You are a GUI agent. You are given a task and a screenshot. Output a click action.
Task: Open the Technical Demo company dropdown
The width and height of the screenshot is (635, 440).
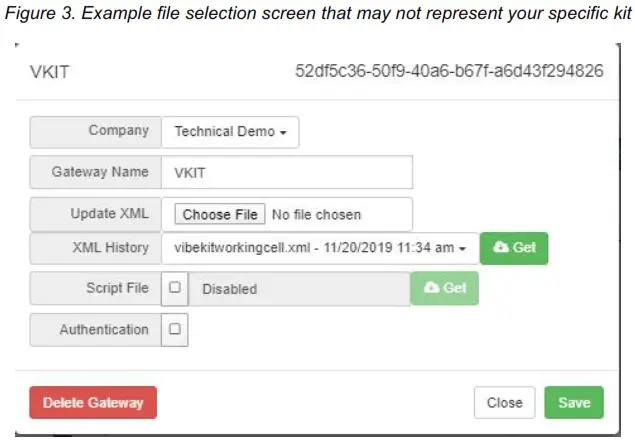pos(230,131)
